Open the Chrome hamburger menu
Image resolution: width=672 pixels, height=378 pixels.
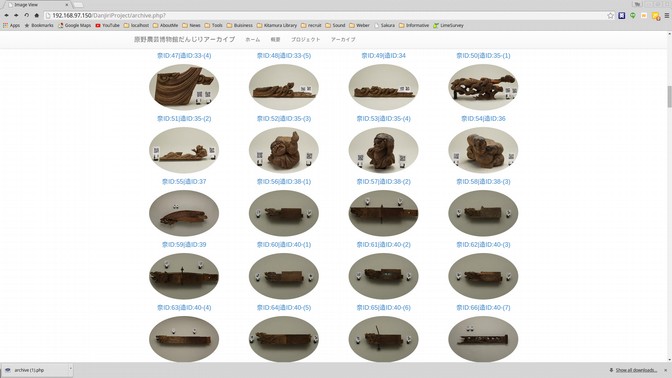[666, 15]
